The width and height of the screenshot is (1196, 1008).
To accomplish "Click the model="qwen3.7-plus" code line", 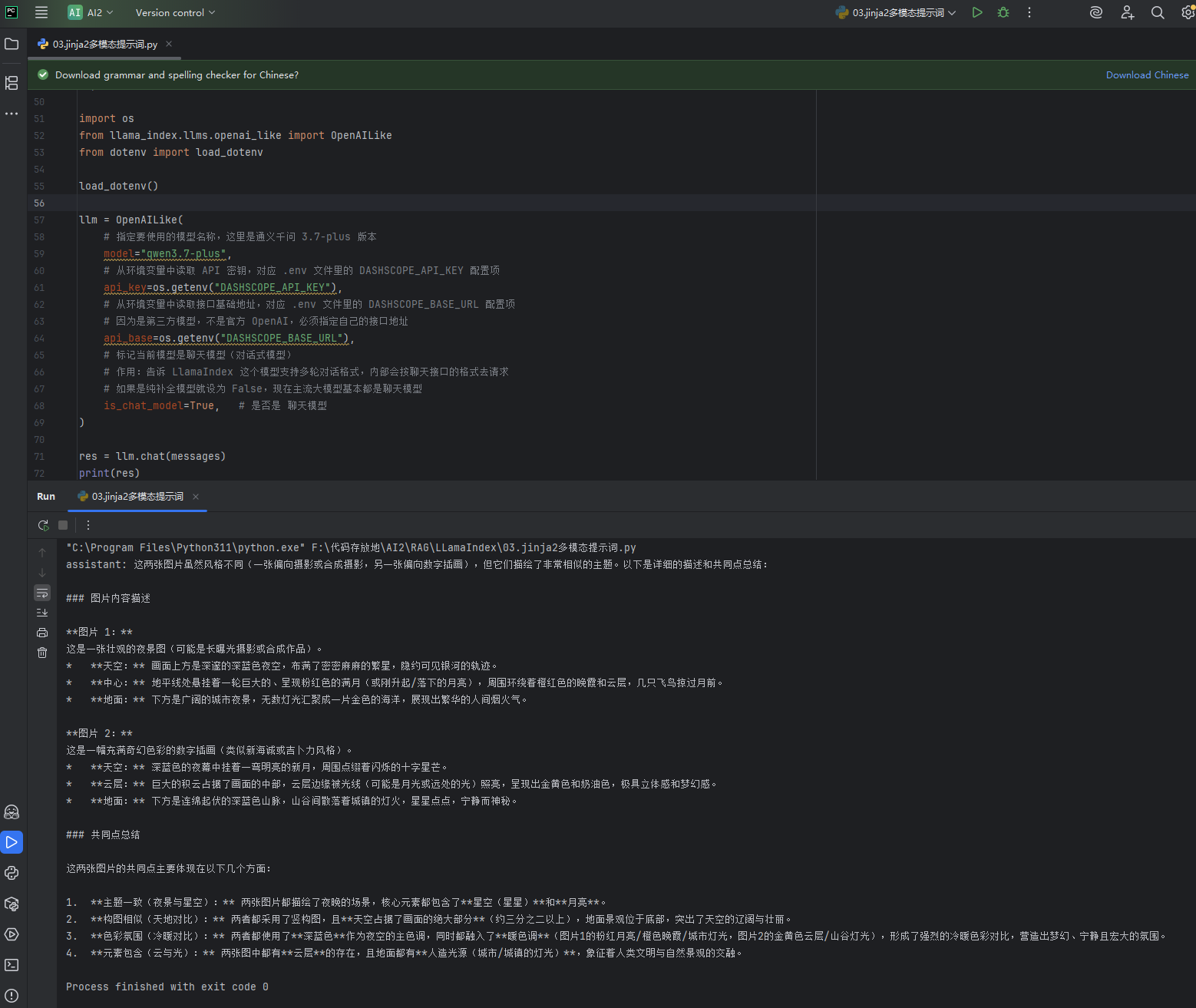I will click(167, 253).
